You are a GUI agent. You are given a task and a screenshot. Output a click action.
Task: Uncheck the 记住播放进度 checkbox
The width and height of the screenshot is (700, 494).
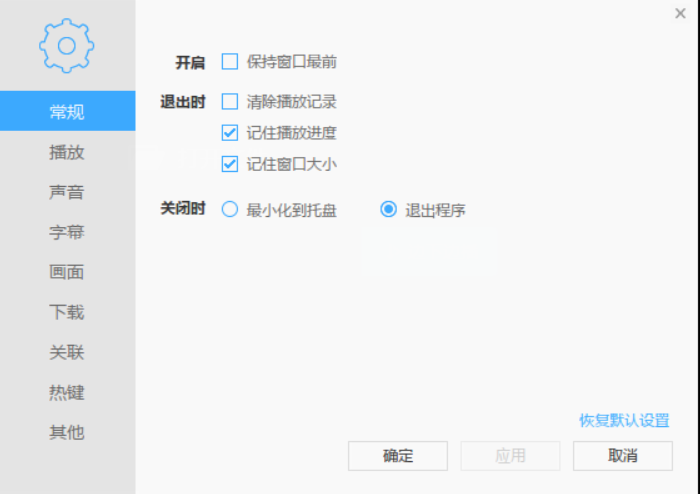pyautogui.click(x=230, y=132)
